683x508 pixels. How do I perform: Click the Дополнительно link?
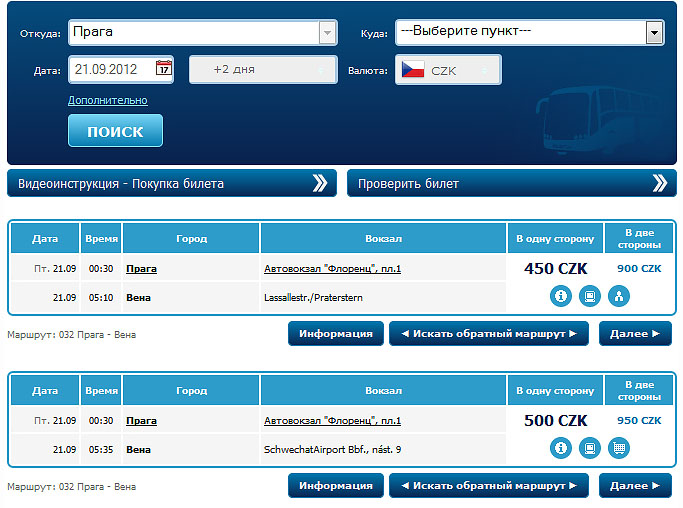pyautogui.click(x=107, y=100)
